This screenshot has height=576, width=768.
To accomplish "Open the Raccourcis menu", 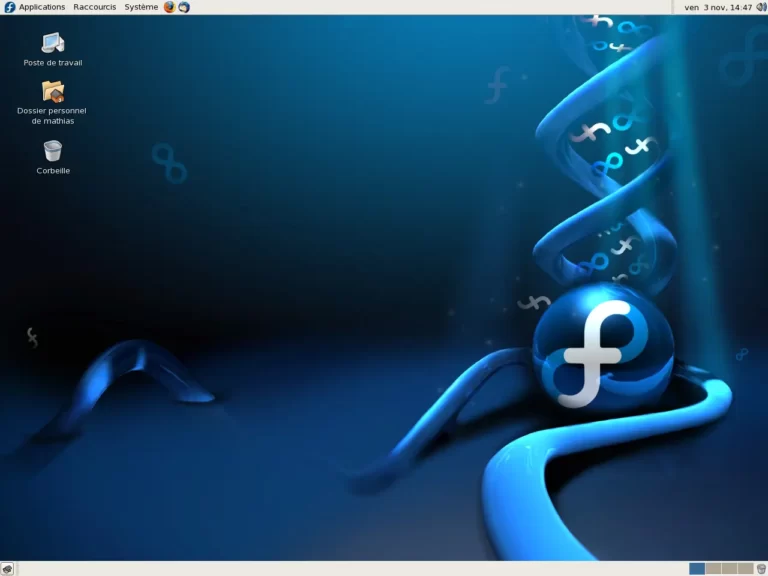I will 94,7.
